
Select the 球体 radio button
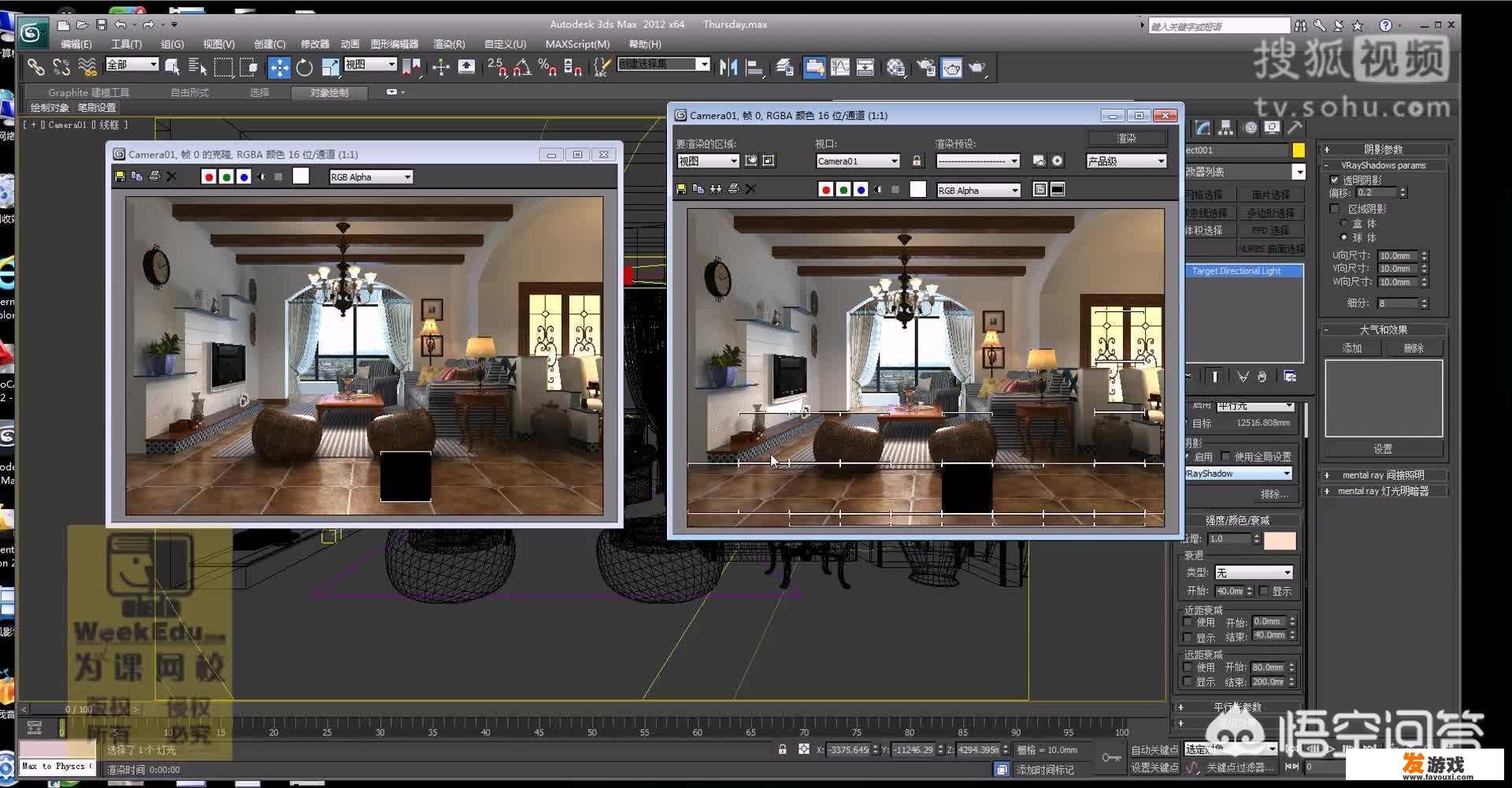[1343, 237]
